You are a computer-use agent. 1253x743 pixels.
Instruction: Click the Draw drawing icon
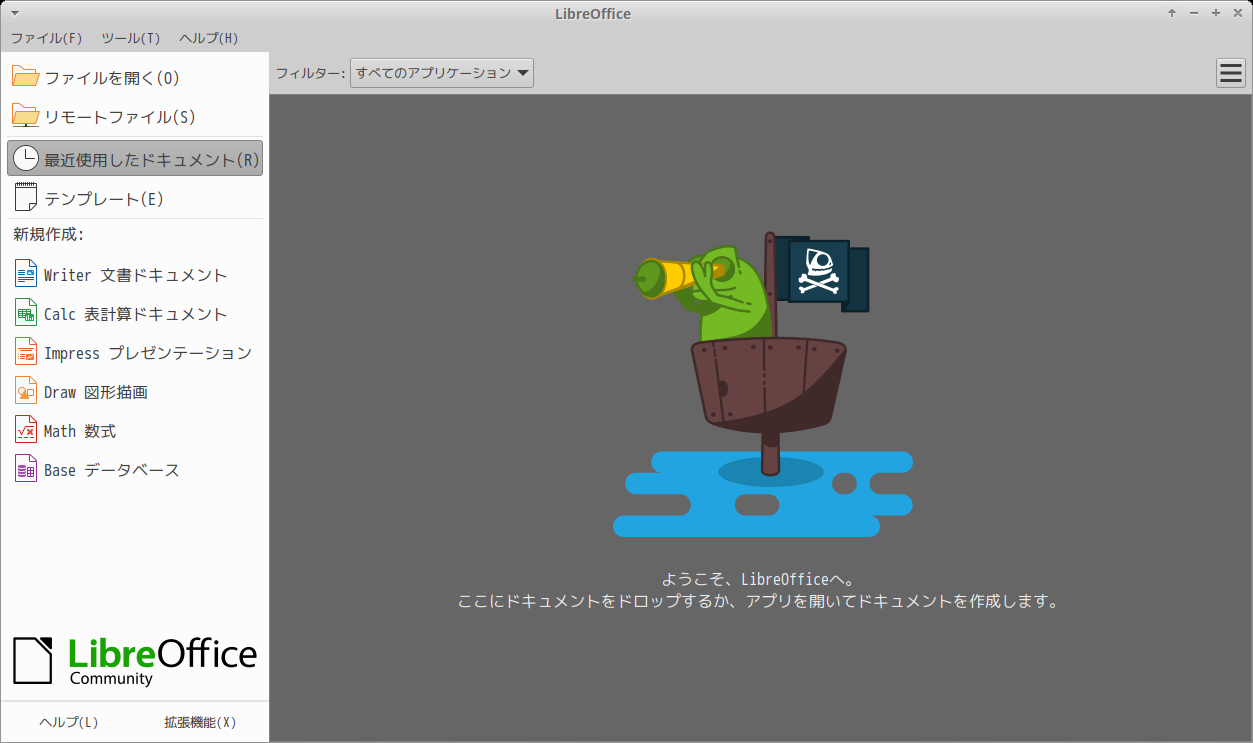(25, 391)
